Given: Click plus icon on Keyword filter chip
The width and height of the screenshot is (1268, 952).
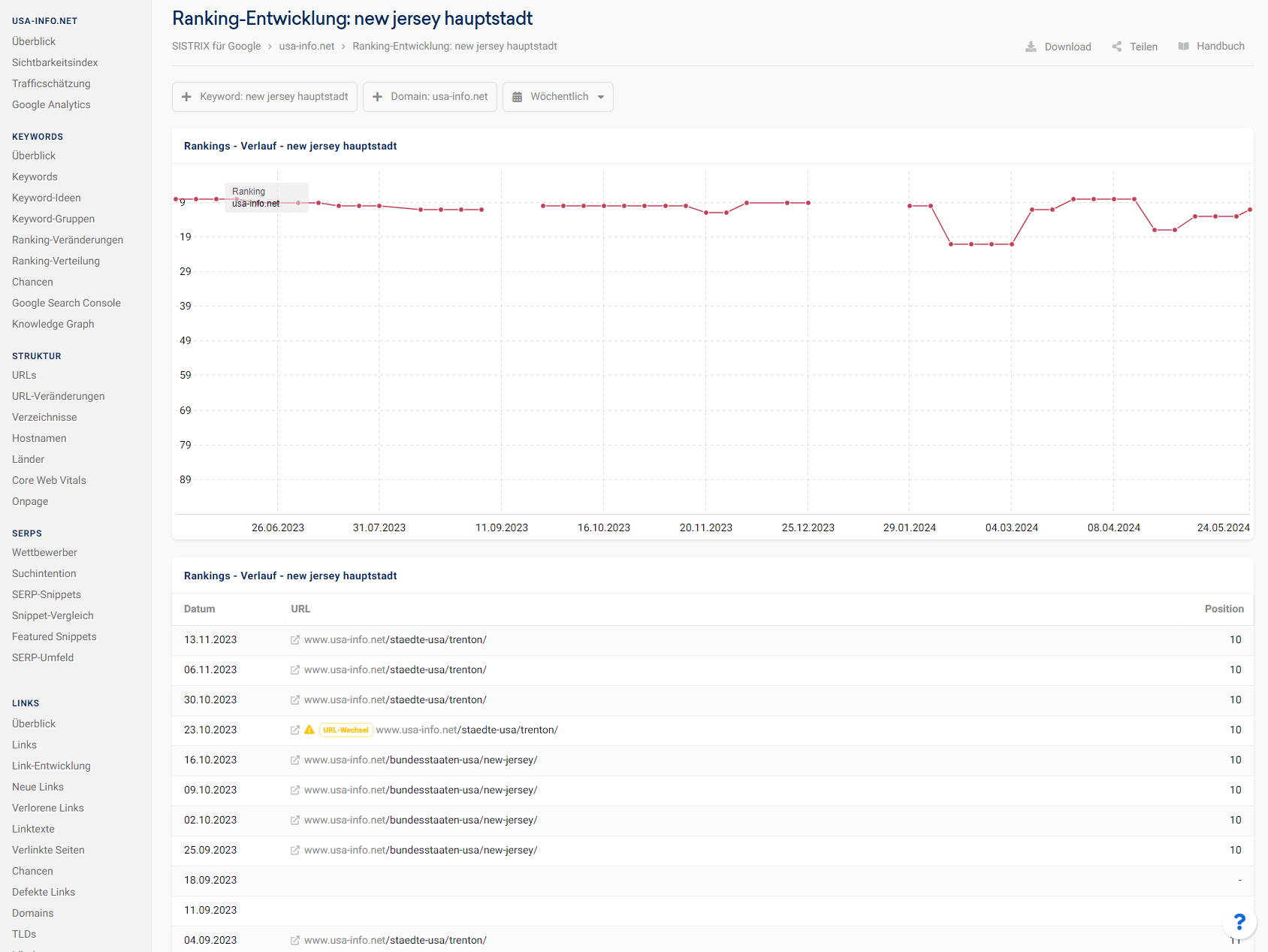Looking at the screenshot, I should pyautogui.click(x=186, y=96).
